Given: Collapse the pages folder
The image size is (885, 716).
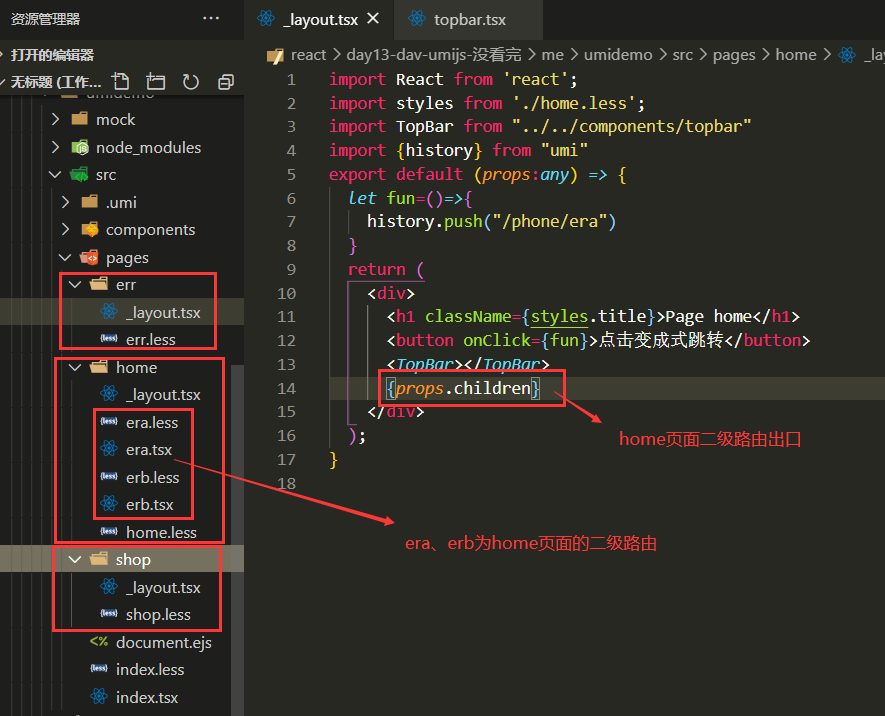Looking at the screenshot, I should point(65,257).
